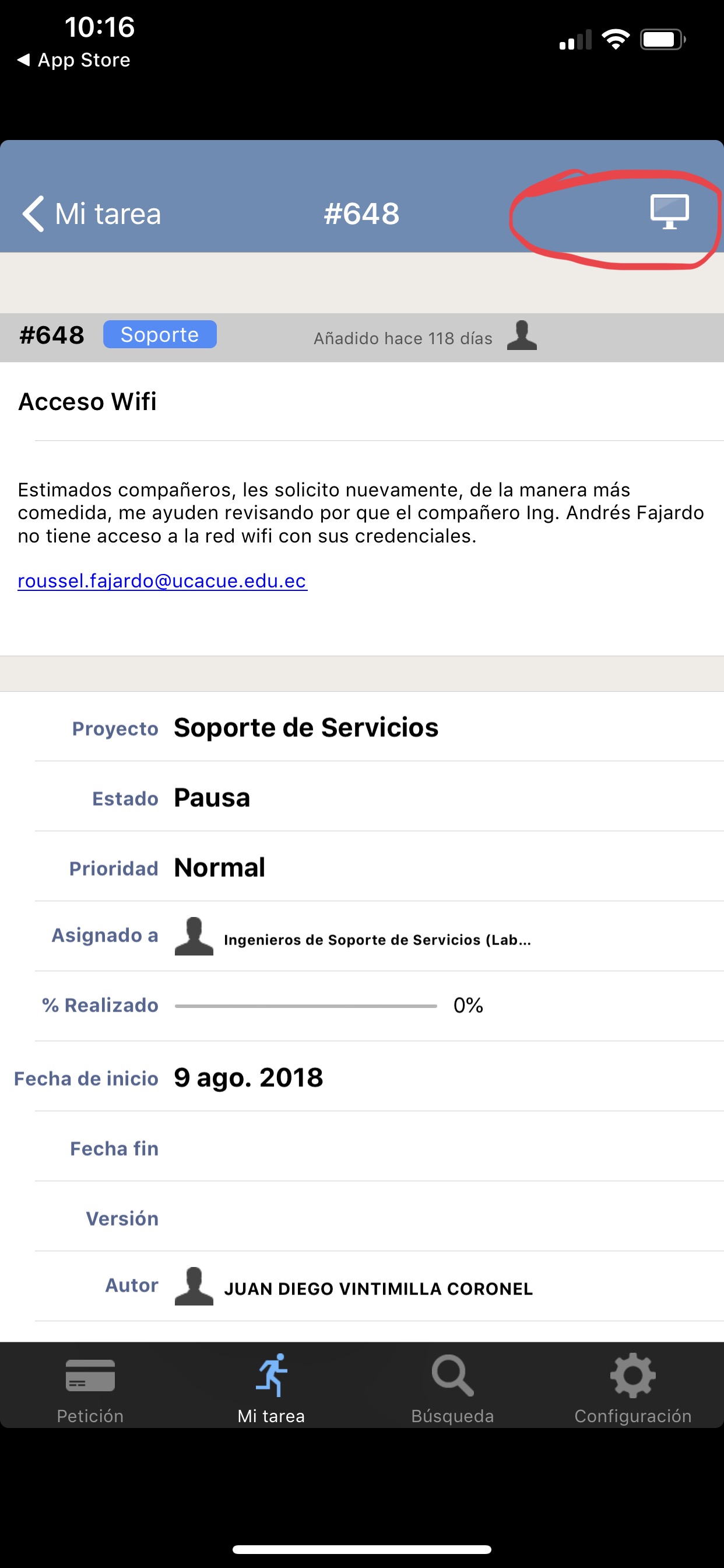Return to App Store via status bar link
This screenshot has height=1568, width=724.
point(73,60)
